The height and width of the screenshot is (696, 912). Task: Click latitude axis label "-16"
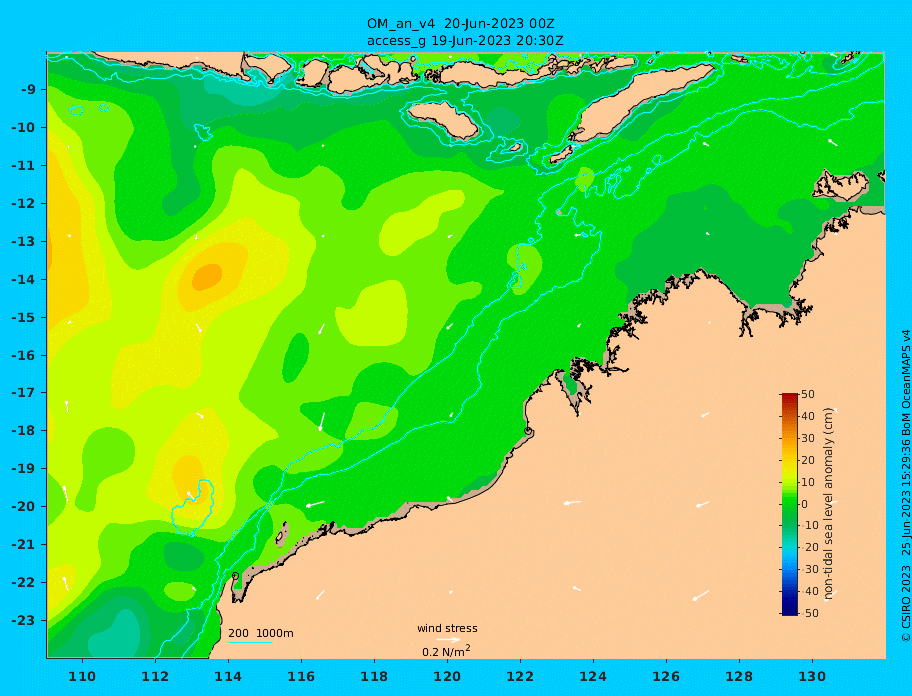click(24, 355)
